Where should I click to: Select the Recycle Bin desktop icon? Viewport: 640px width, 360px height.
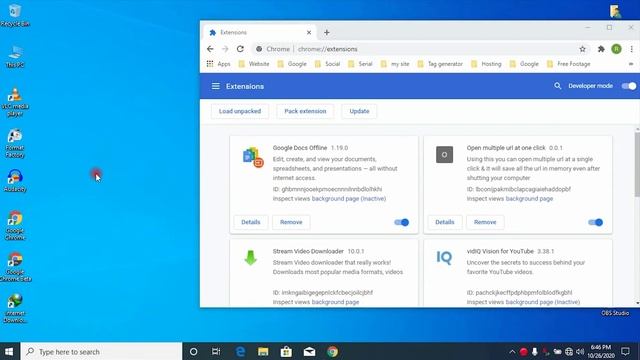click(x=15, y=15)
